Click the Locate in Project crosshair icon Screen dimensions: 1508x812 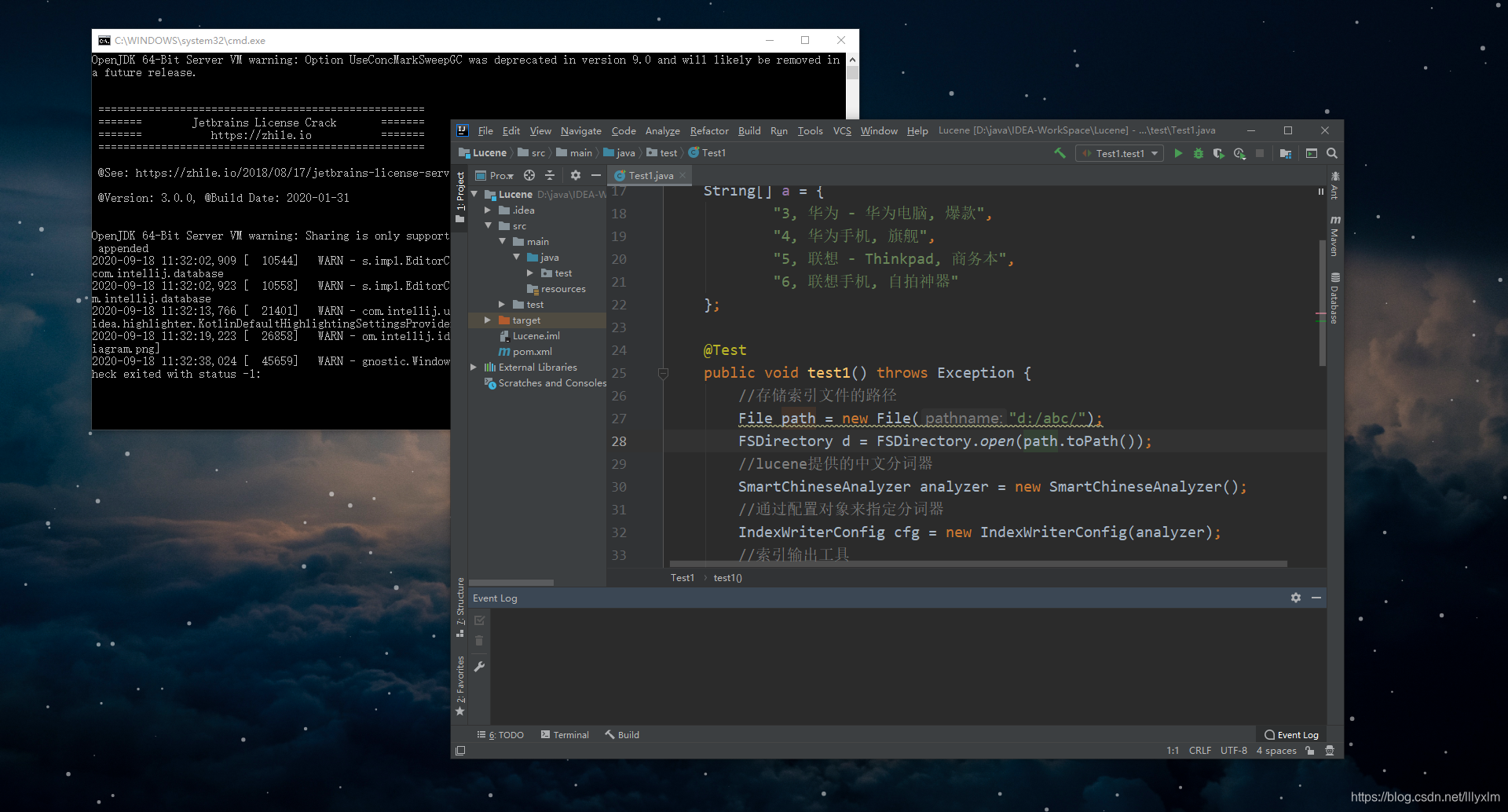tap(529, 175)
